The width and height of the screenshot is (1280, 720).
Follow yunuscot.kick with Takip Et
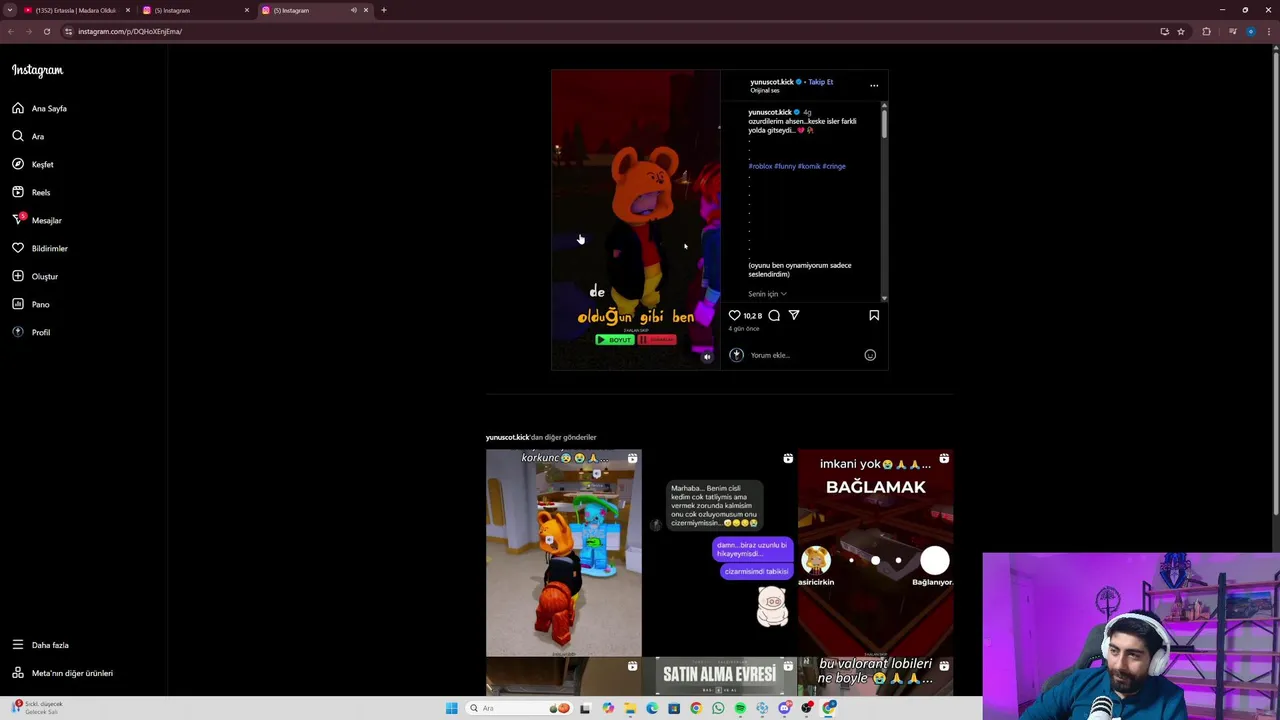[820, 82]
